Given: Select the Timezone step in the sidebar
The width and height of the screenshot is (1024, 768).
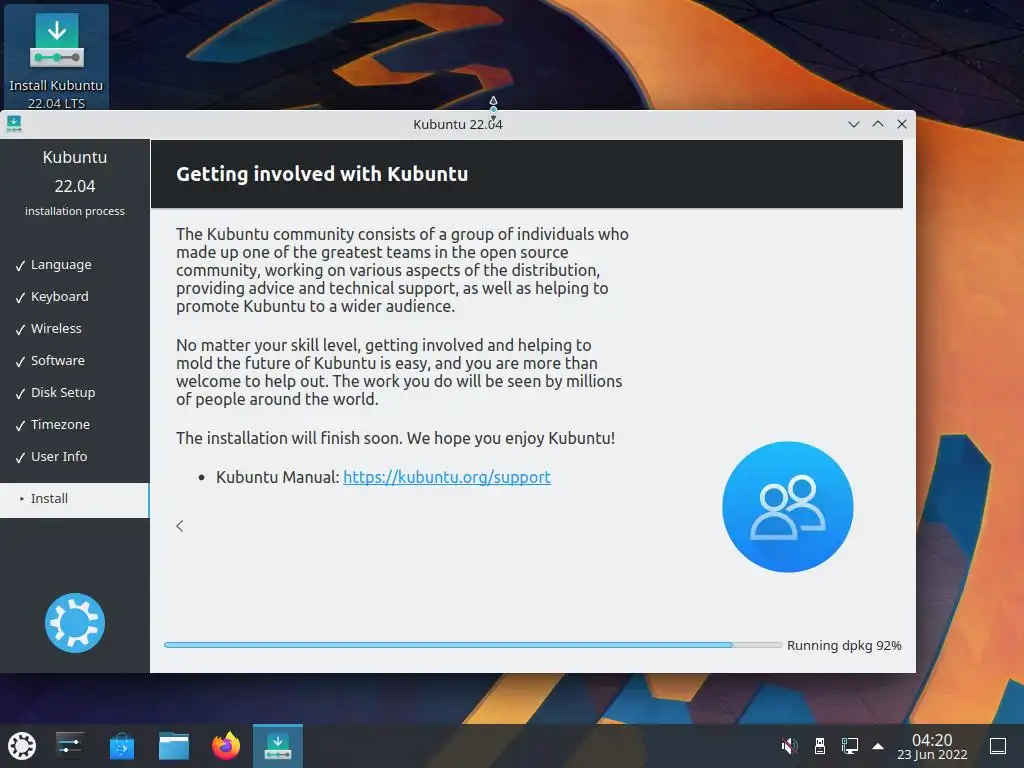Looking at the screenshot, I should [60, 424].
